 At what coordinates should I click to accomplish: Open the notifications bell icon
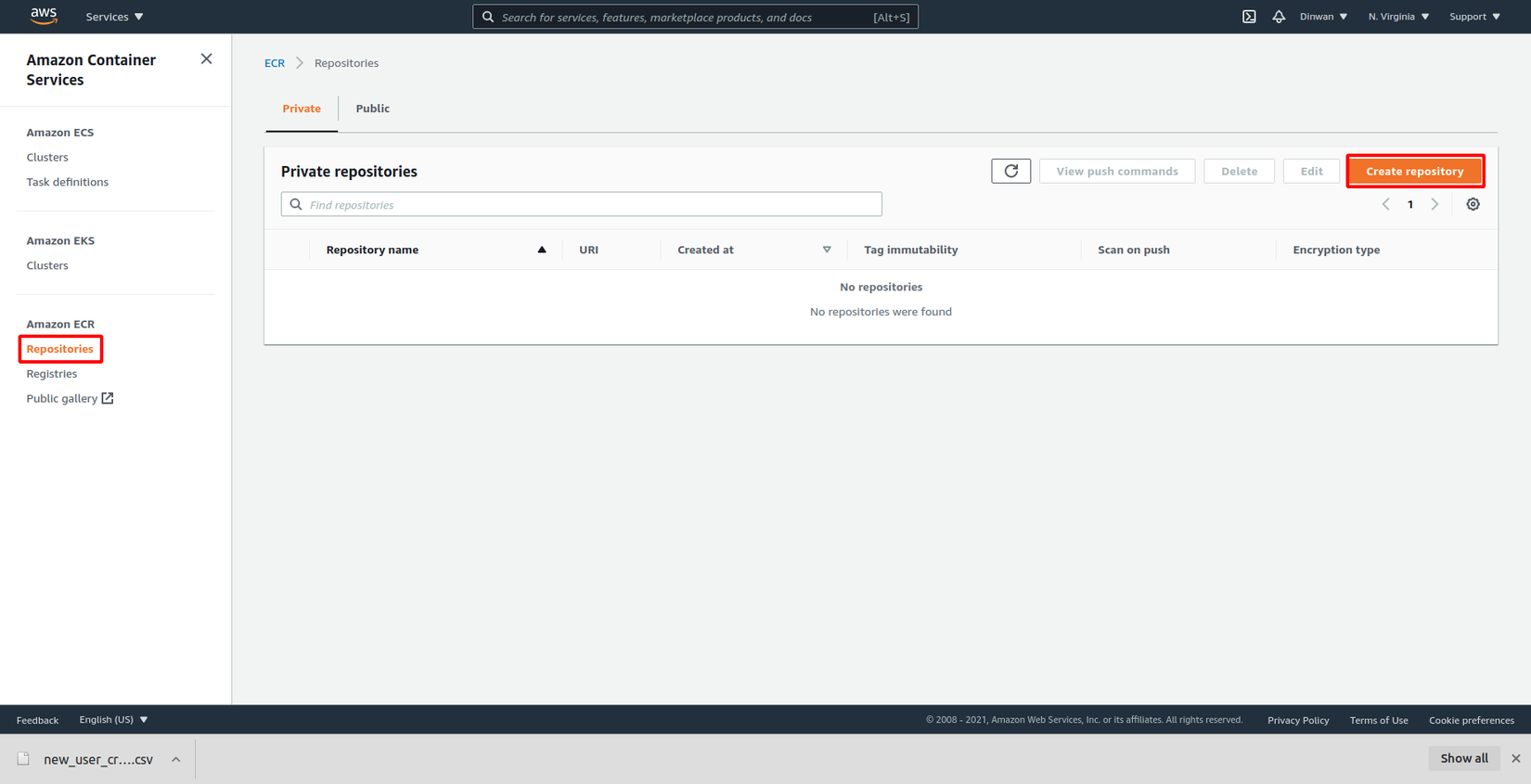1279,17
